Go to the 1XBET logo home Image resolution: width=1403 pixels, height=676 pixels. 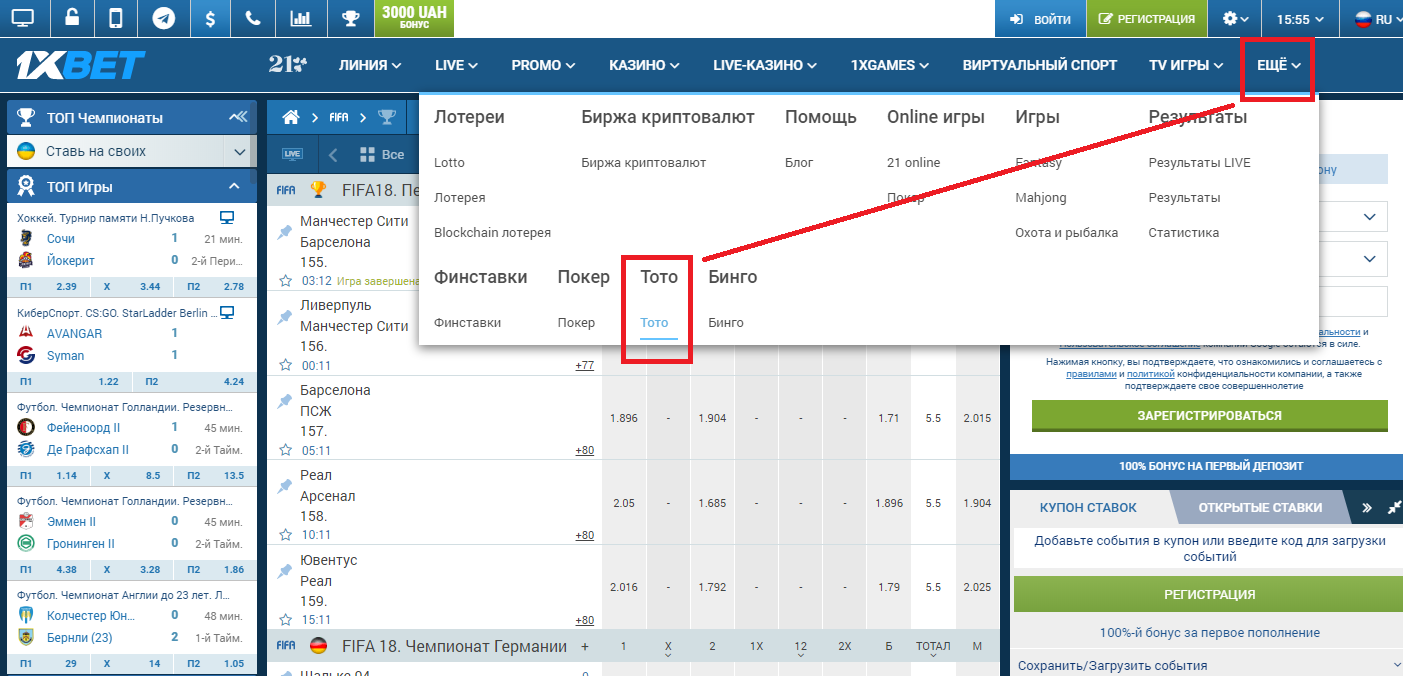pyautogui.click(x=81, y=65)
